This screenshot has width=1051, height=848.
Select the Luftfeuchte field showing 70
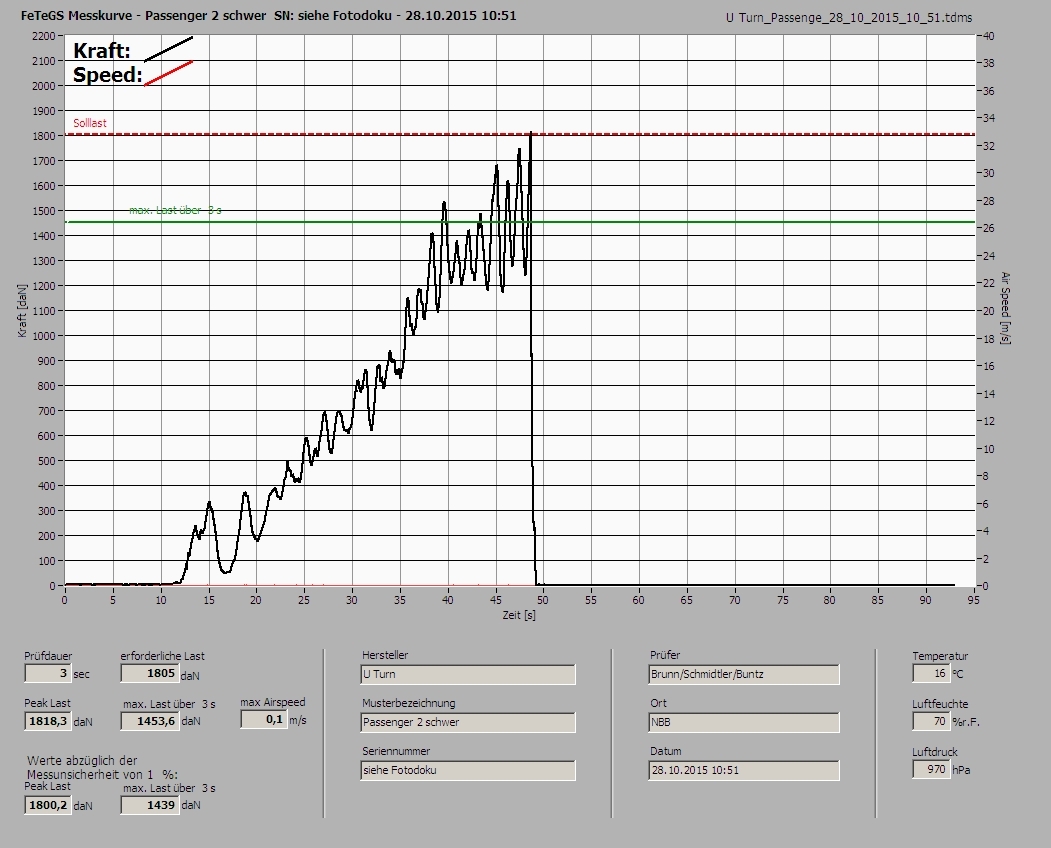pyautogui.click(x=930, y=721)
